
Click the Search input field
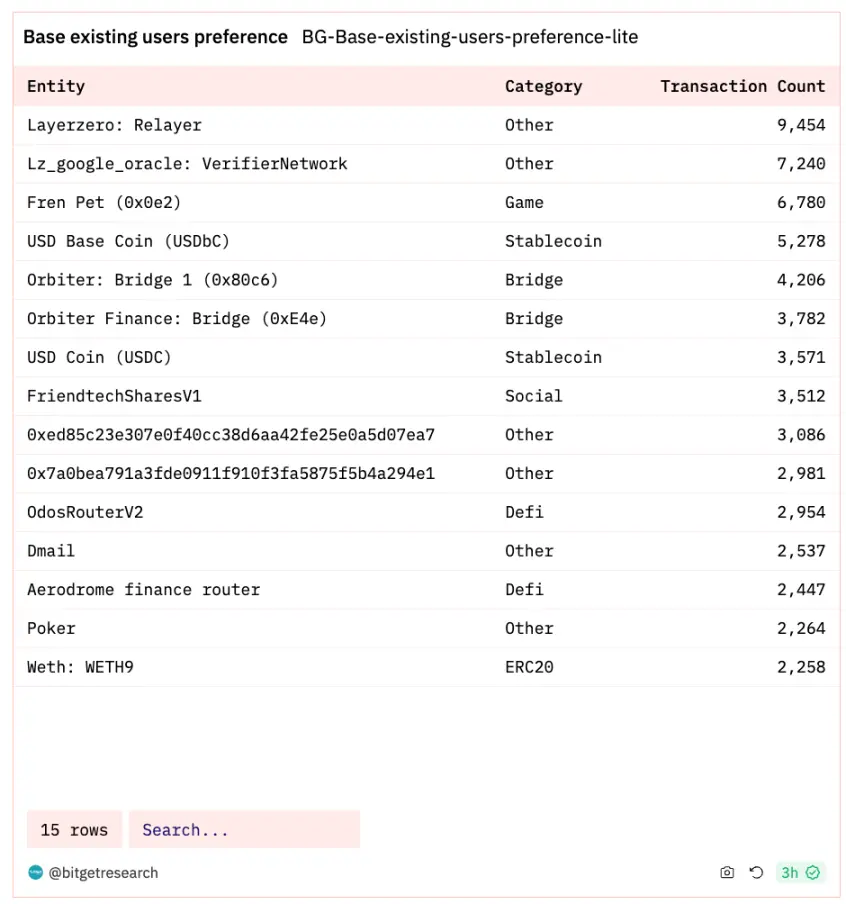tap(245, 830)
